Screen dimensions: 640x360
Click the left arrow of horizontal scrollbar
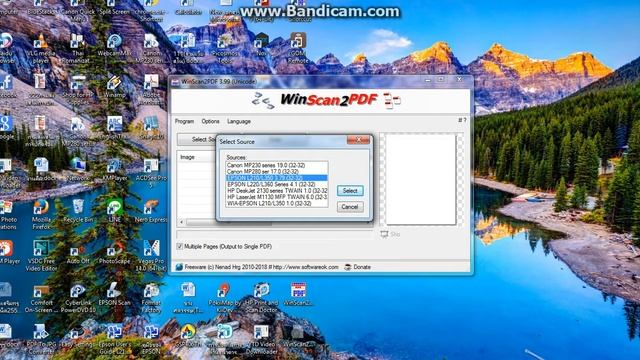tap(182, 222)
